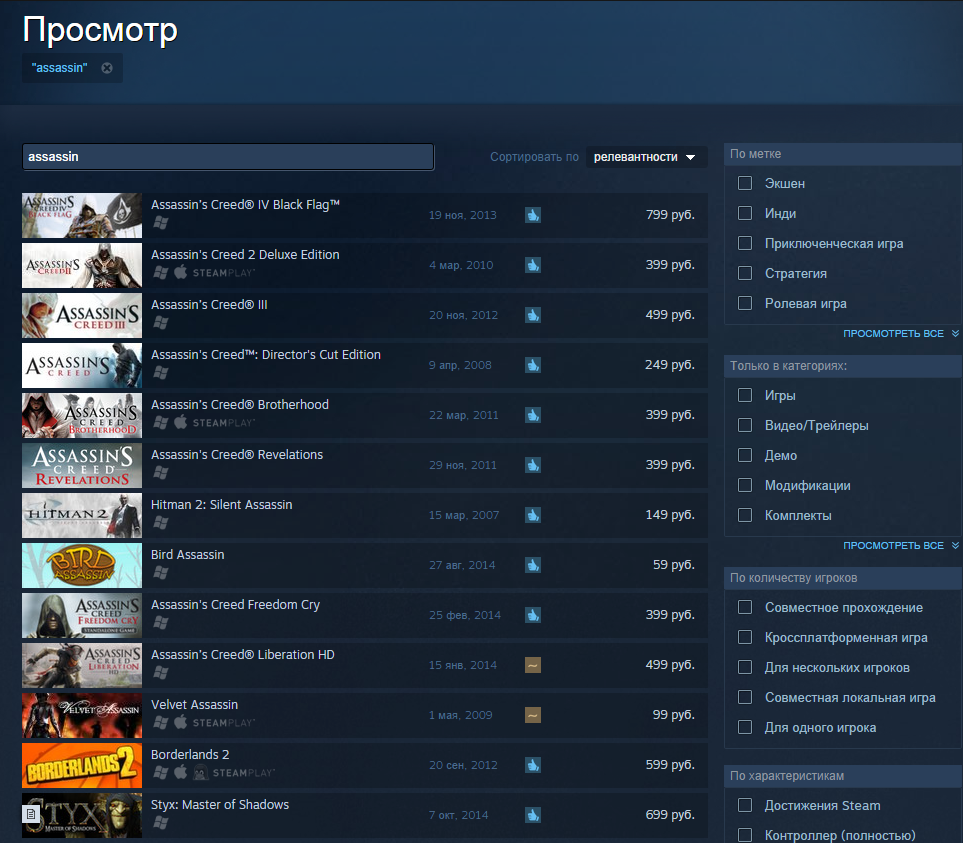Click the Linux platform icon under Borderlands 2
The image size is (963, 843).
point(200,772)
